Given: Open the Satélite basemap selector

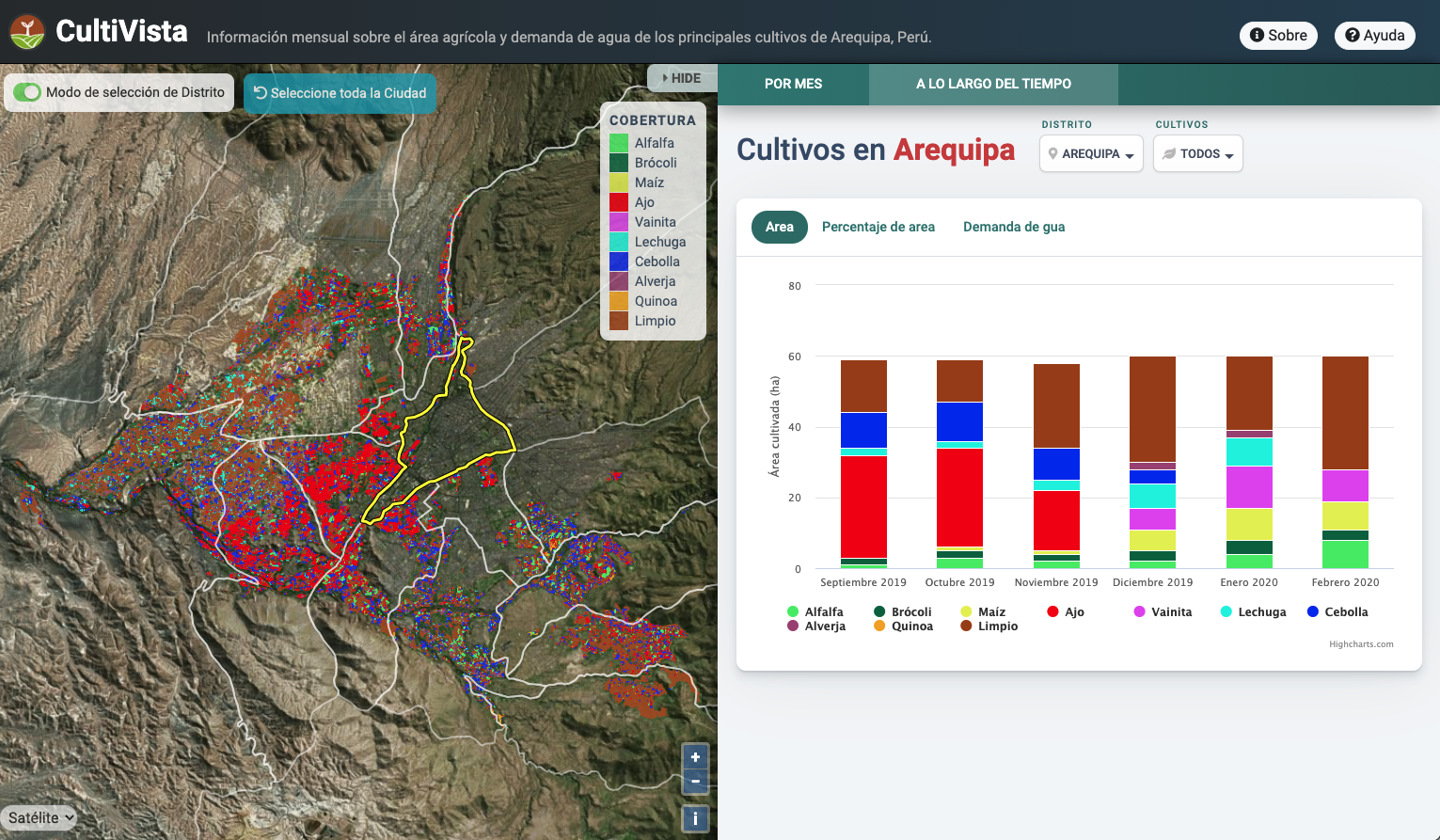Looking at the screenshot, I should click(x=39, y=817).
